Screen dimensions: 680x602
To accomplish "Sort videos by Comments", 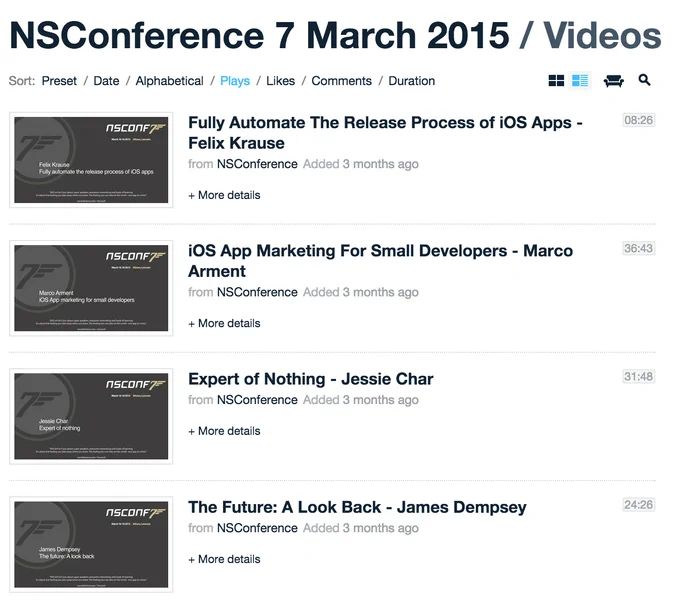I will 342,81.
